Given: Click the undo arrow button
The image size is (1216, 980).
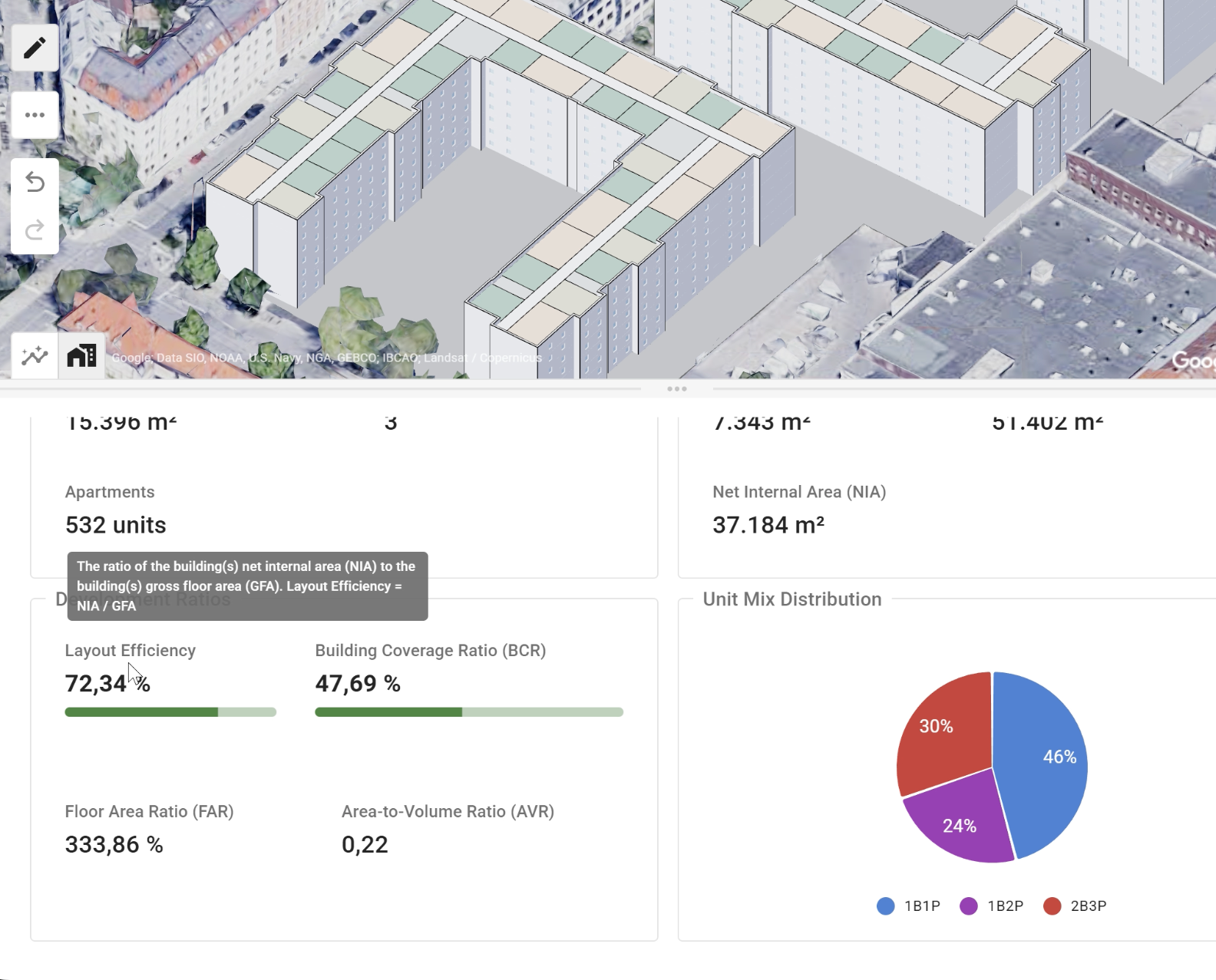Looking at the screenshot, I should [x=35, y=183].
